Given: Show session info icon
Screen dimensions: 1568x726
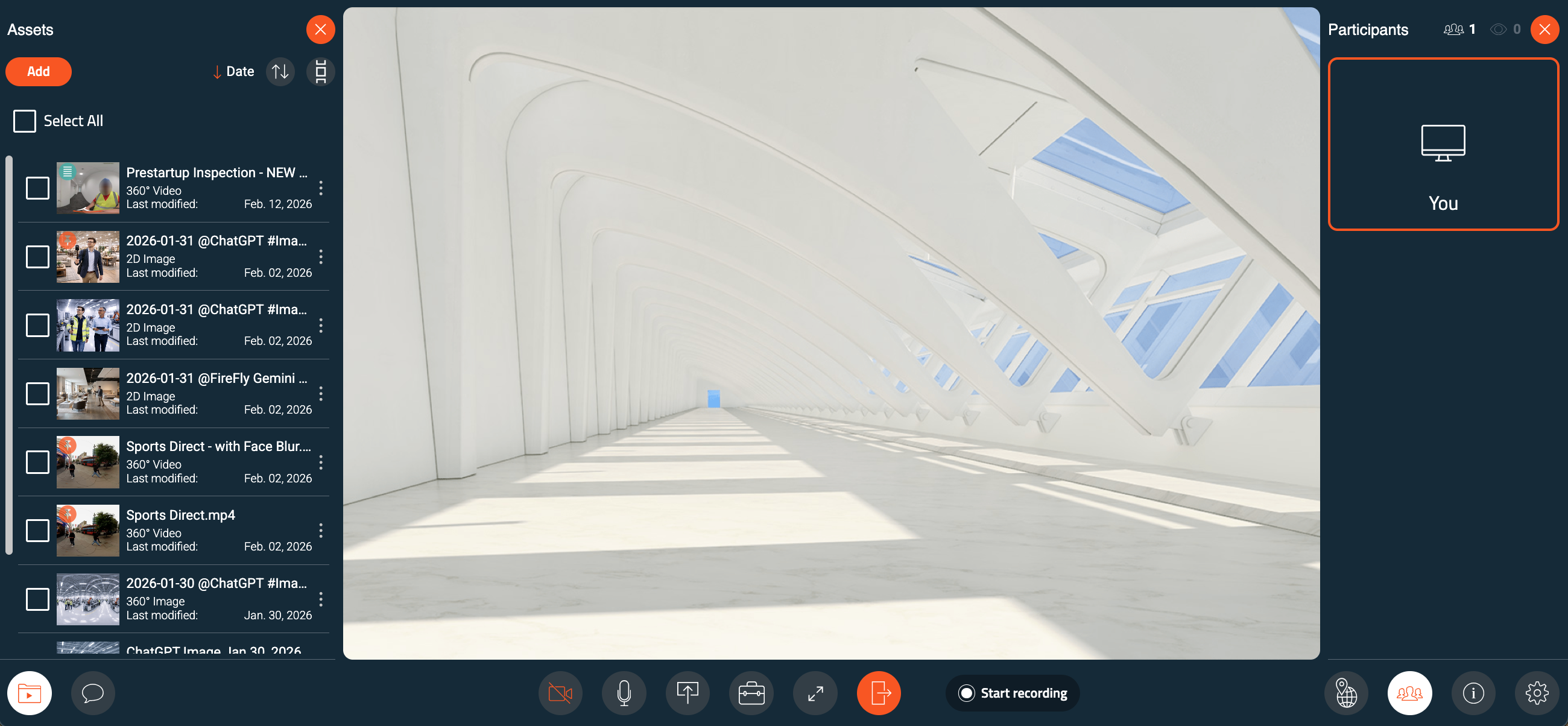Looking at the screenshot, I should coord(1473,692).
